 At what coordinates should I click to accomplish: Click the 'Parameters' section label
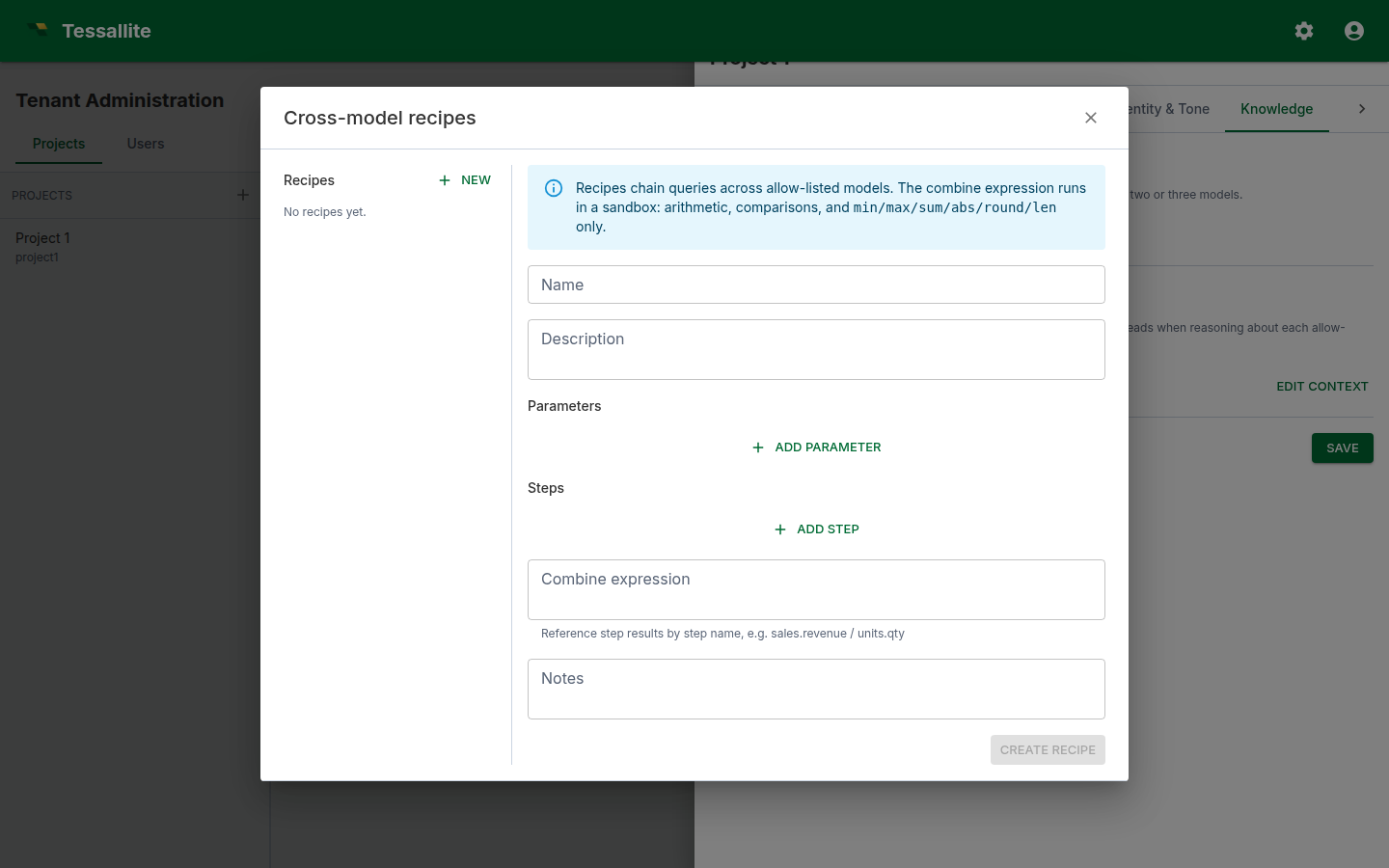click(564, 406)
